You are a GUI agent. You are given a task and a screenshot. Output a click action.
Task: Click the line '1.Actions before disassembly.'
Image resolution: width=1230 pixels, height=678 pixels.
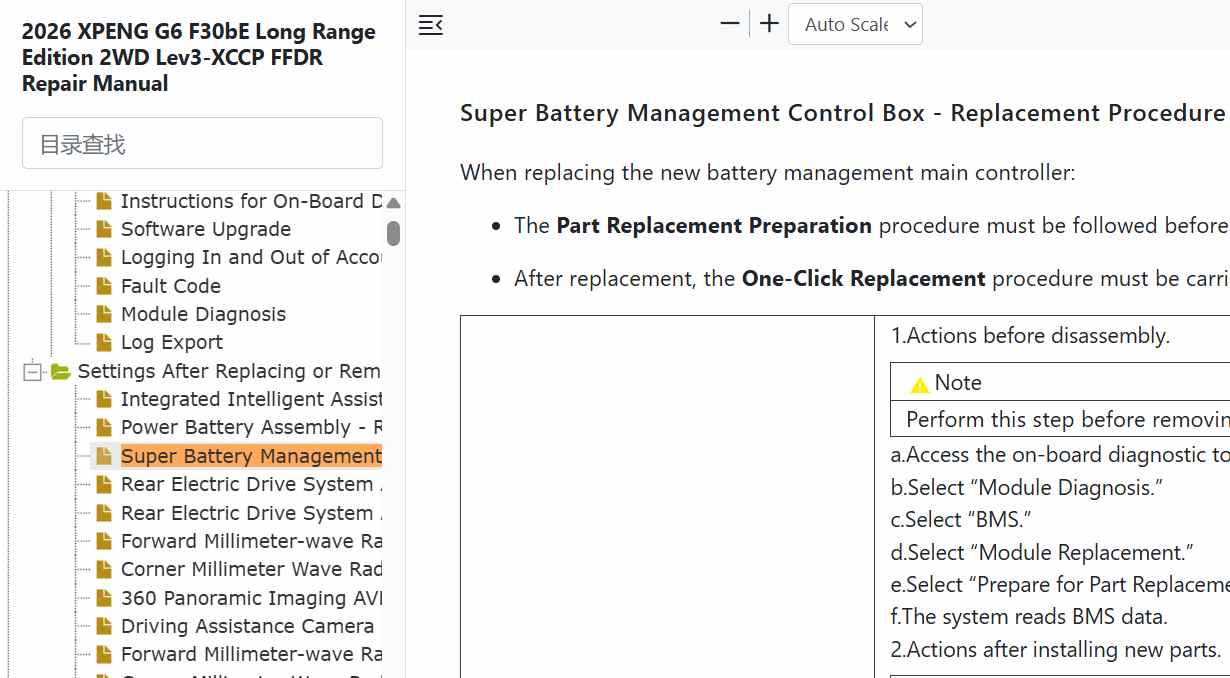1030,336
